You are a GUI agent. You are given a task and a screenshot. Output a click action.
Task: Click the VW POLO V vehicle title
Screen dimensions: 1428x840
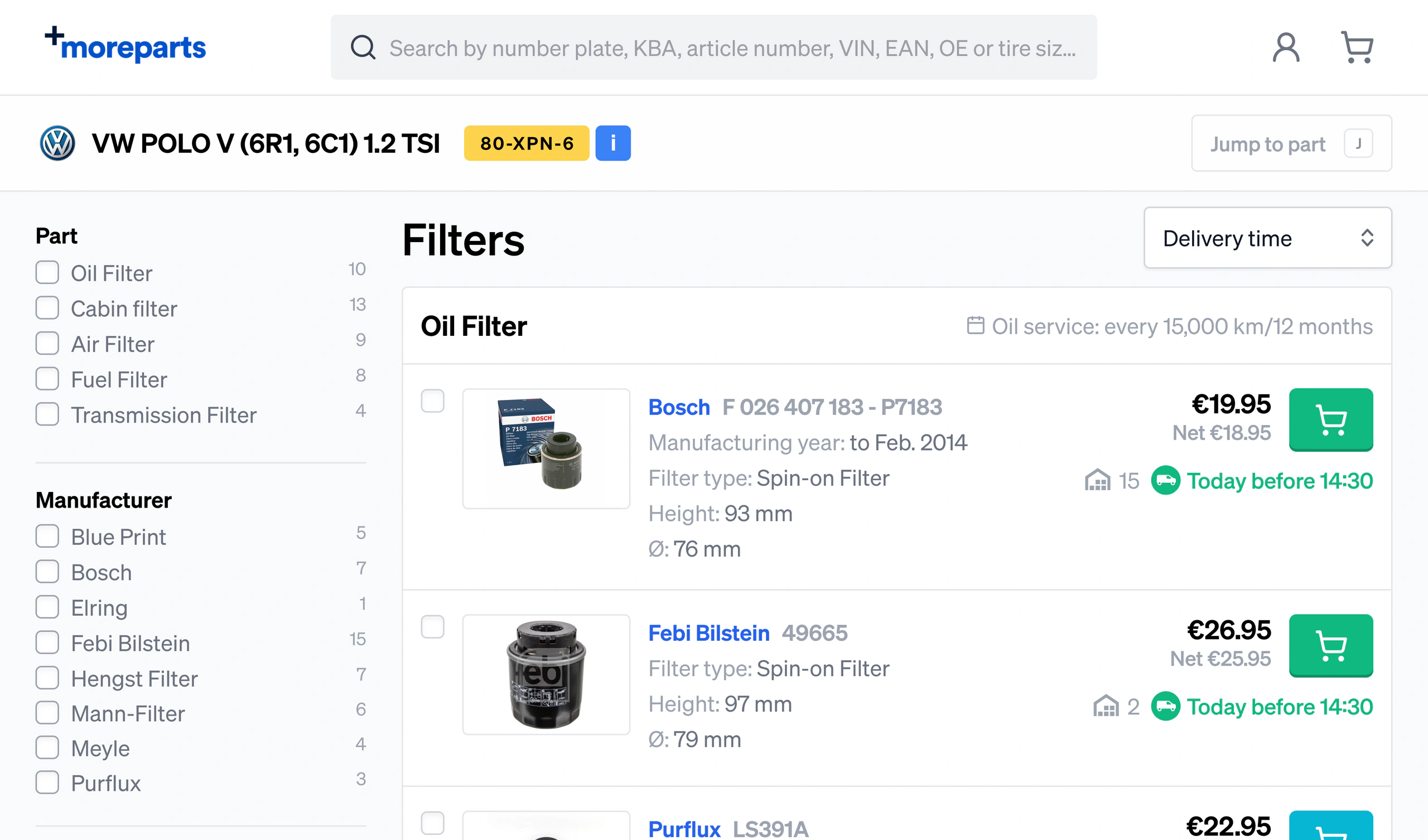[266, 143]
